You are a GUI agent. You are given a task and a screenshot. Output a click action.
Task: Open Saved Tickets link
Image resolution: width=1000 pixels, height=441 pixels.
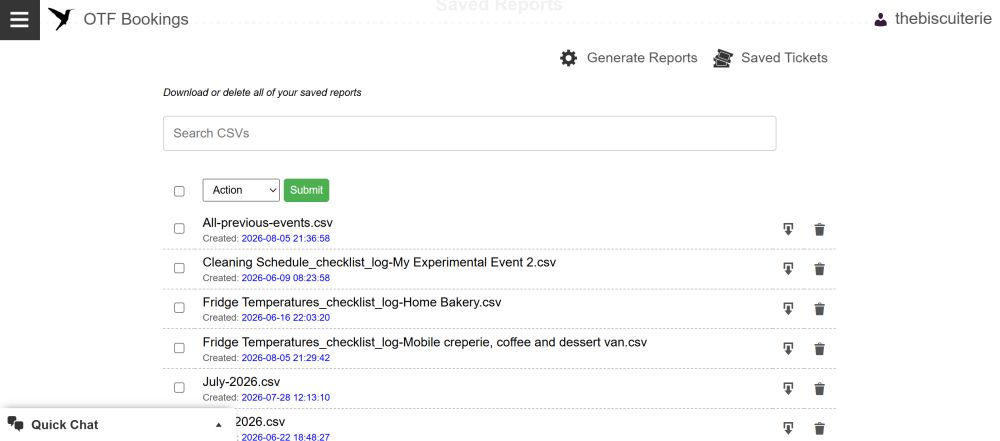784,58
